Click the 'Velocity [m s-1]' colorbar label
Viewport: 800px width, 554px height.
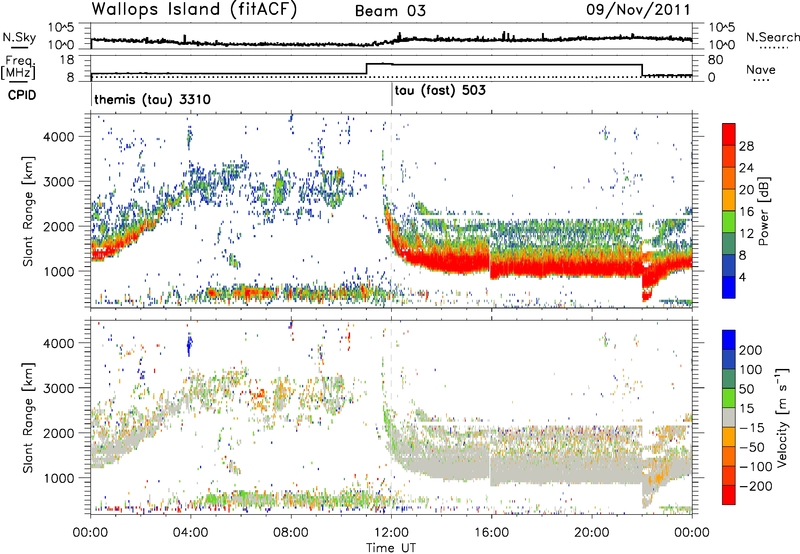(781, 417)
